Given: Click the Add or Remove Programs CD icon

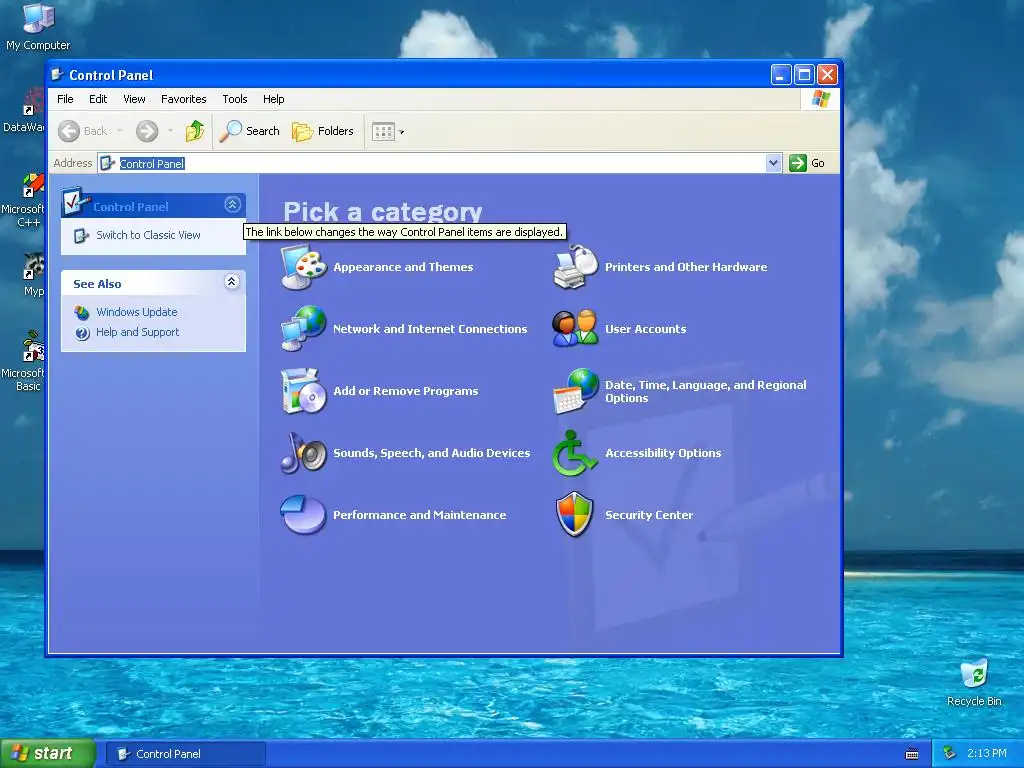Looking at the screenshot, I should pos(304,391).
